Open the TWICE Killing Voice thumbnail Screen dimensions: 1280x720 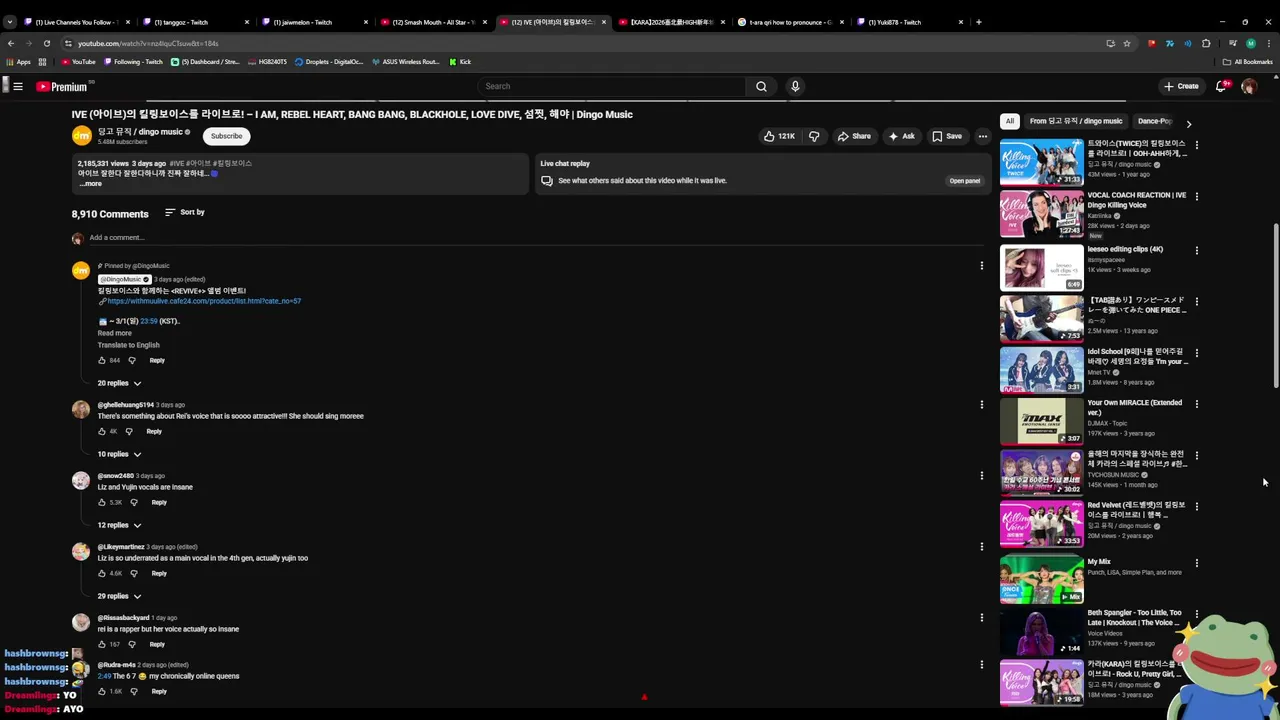coord(1041,162)
